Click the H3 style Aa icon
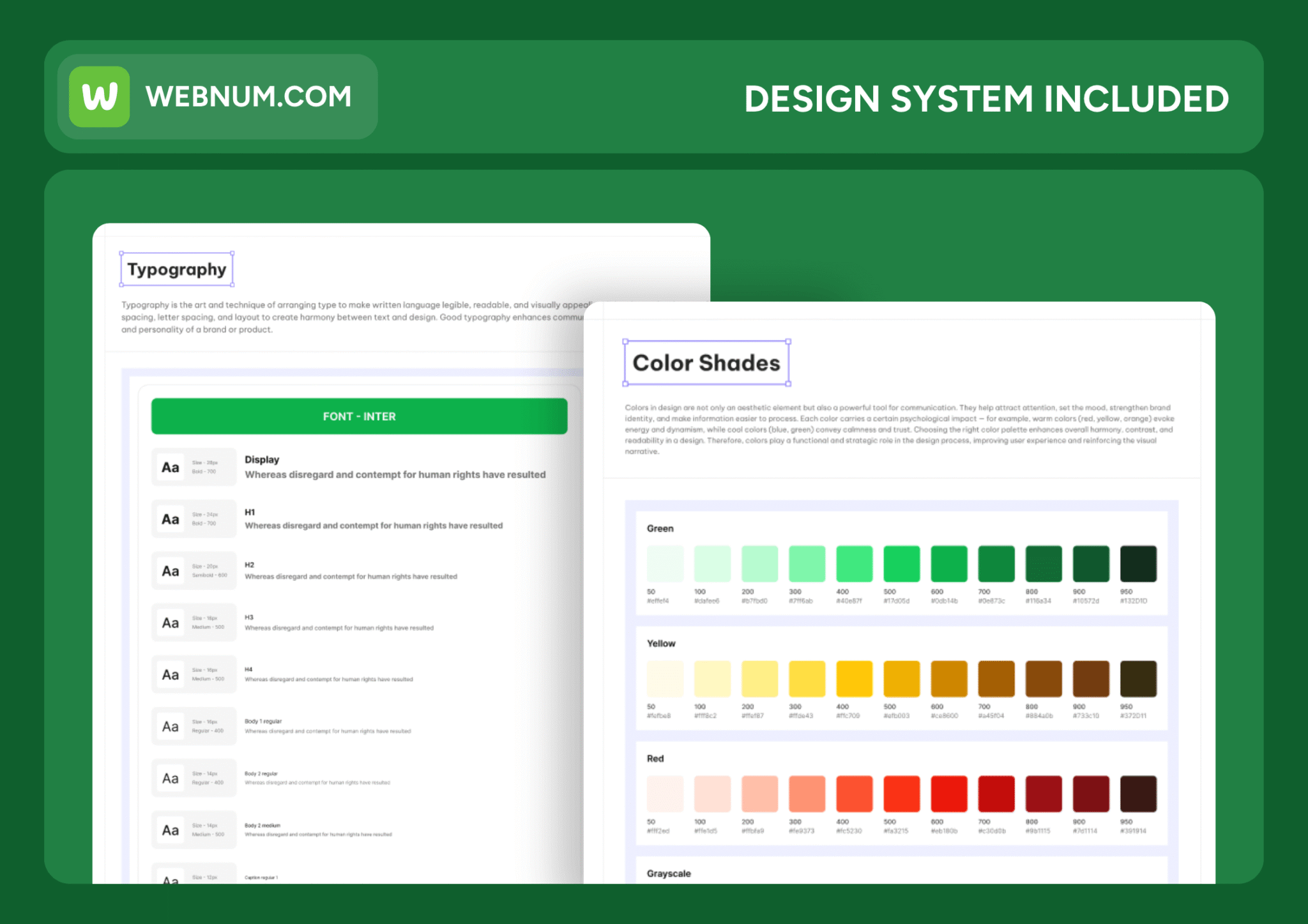This screenshot has width=1308, height=924. tap(170, 623)
